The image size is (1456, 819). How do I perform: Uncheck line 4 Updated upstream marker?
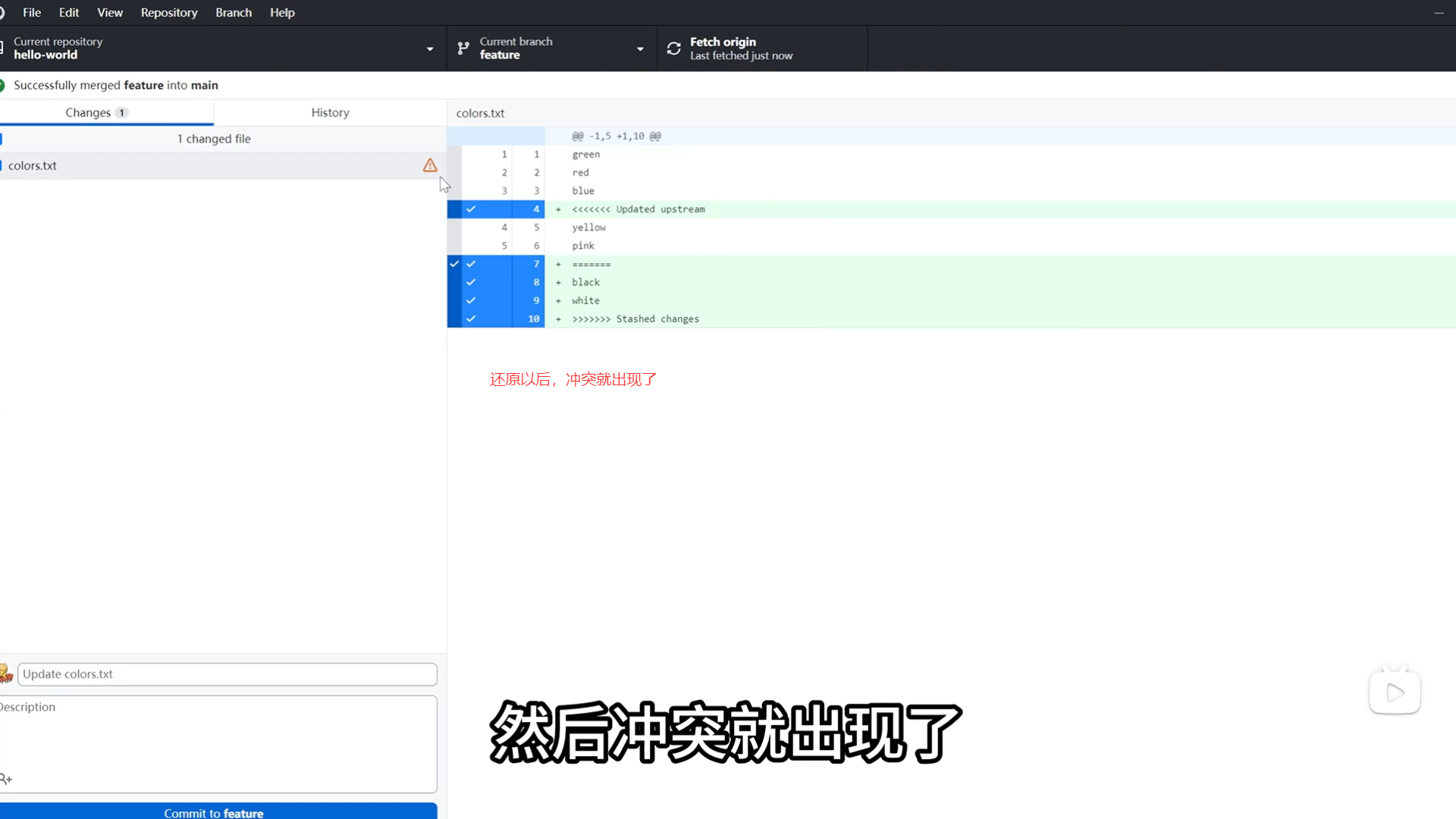pos(471,209)
